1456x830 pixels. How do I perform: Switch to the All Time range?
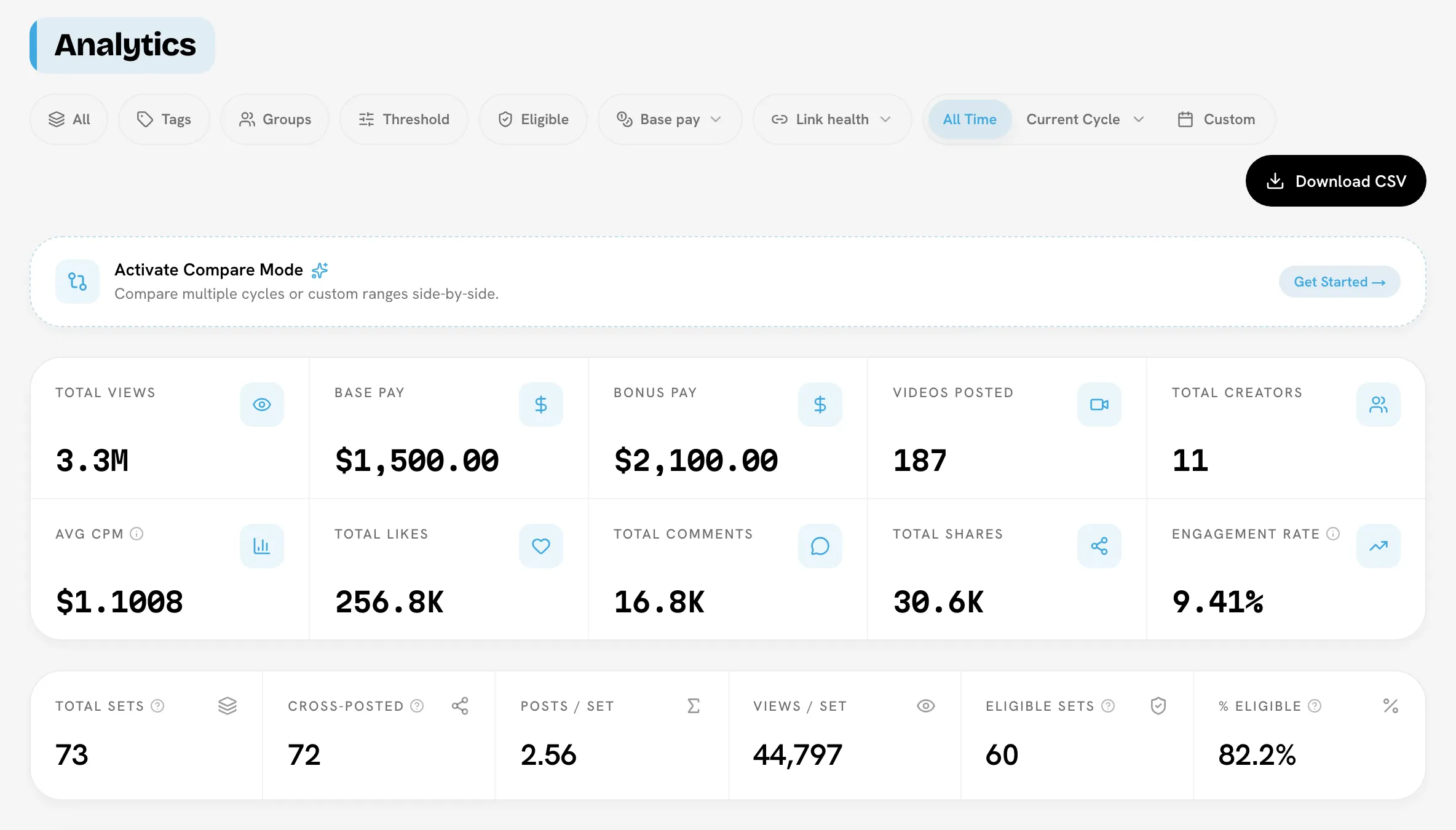click(970, 119)
